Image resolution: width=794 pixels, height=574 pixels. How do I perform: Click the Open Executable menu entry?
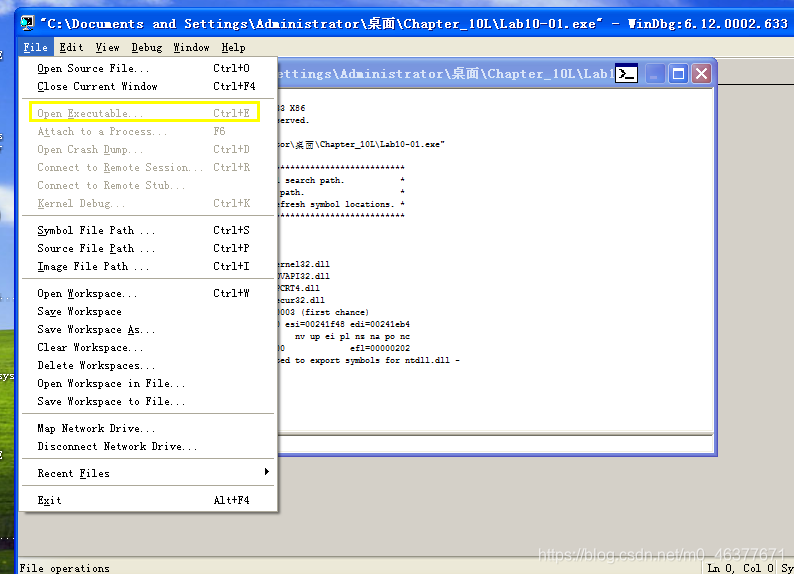(148, 113)
